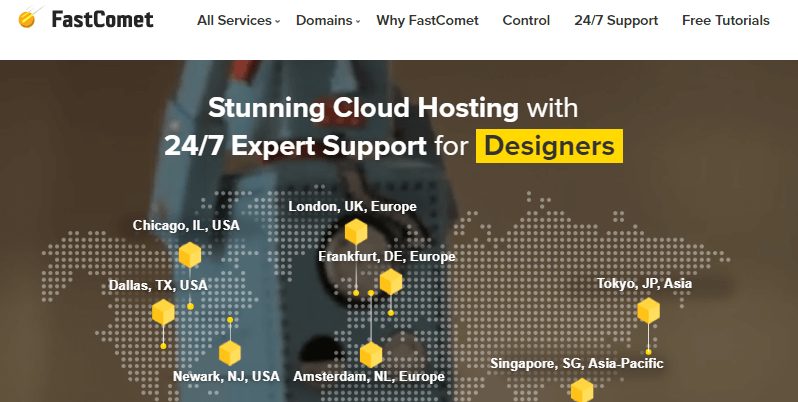Click the 'Newark, NJ, USA' label
This screenshot has height=402, width=798.
(226, 376)
